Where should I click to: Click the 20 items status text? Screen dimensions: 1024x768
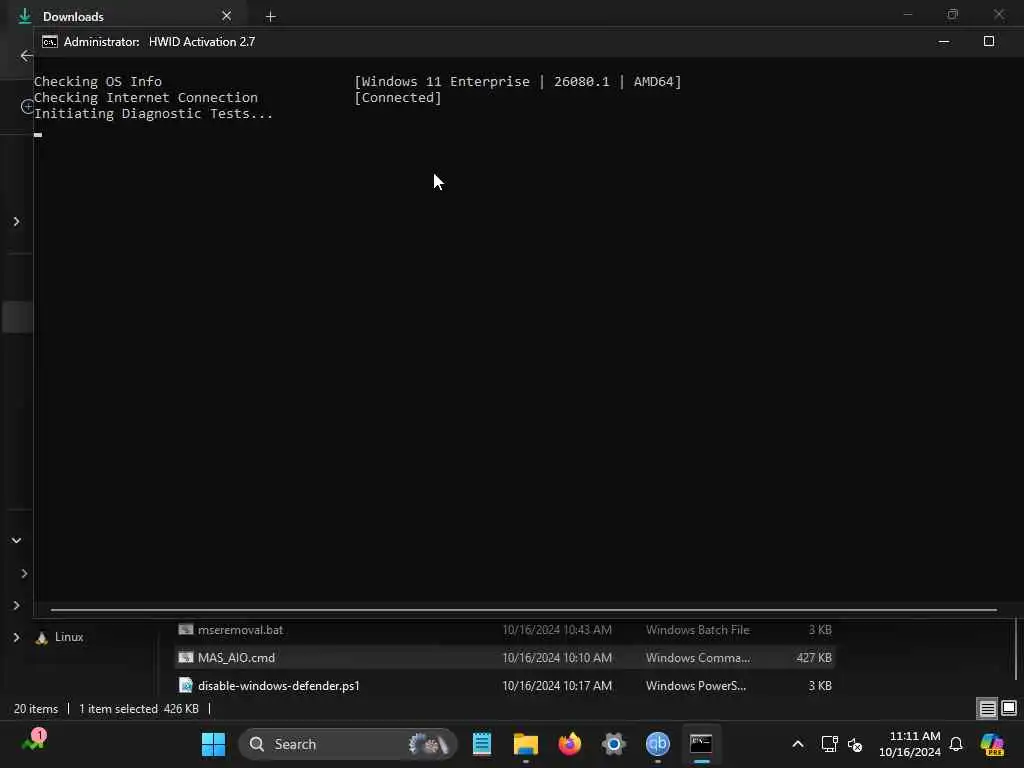click(36, 709)
